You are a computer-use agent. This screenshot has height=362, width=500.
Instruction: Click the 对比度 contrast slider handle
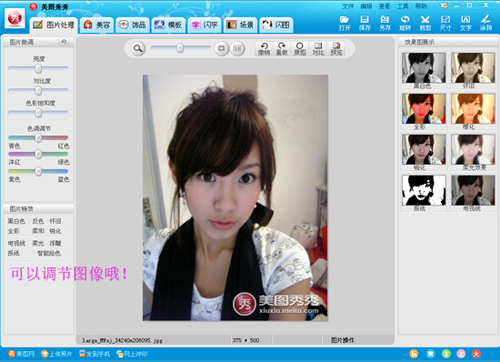click(38, 90)
